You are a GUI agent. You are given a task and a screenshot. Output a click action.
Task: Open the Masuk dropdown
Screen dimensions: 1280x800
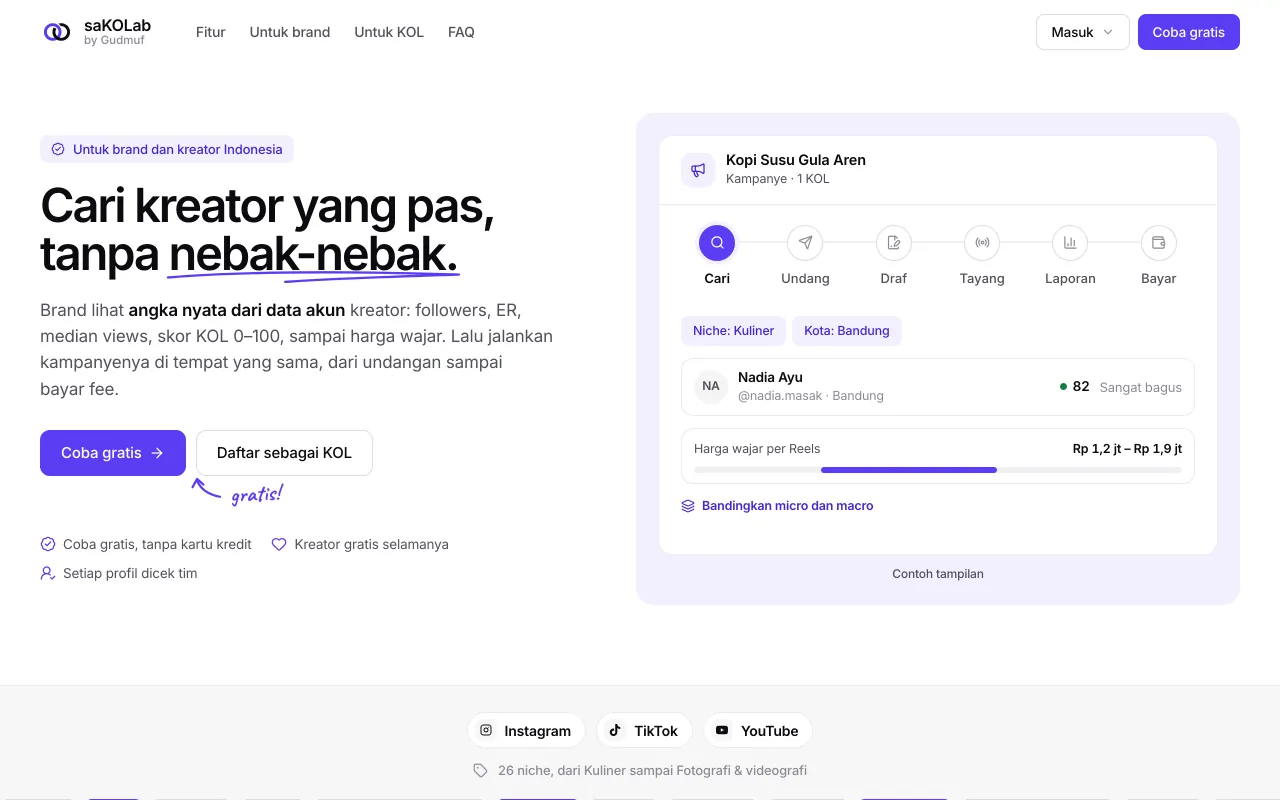(1083, 32)
